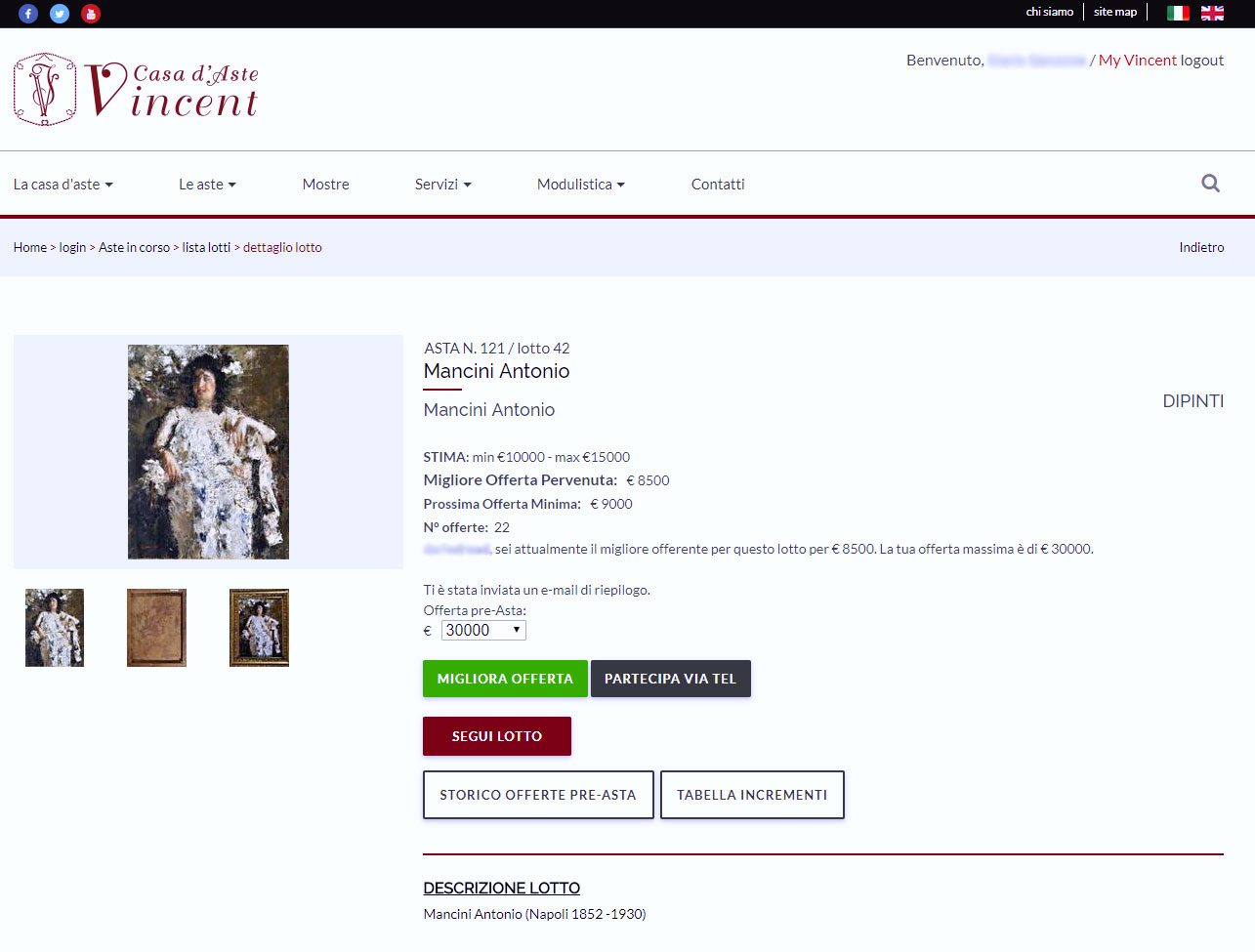Expand the La casa d'aste menu
Image resolution: width=1255 pixels, height=952 pixels.
[63, 185]
